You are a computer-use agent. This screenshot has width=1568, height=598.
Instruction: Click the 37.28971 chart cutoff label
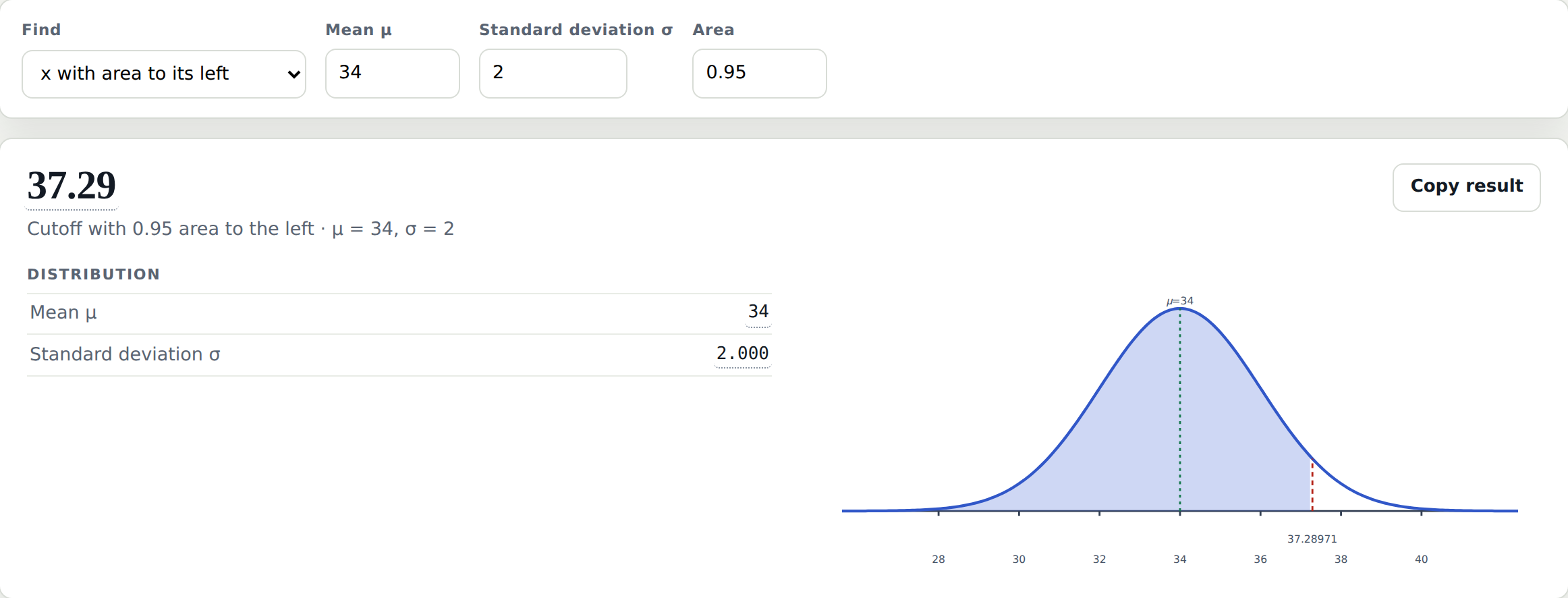[1312, 539]
